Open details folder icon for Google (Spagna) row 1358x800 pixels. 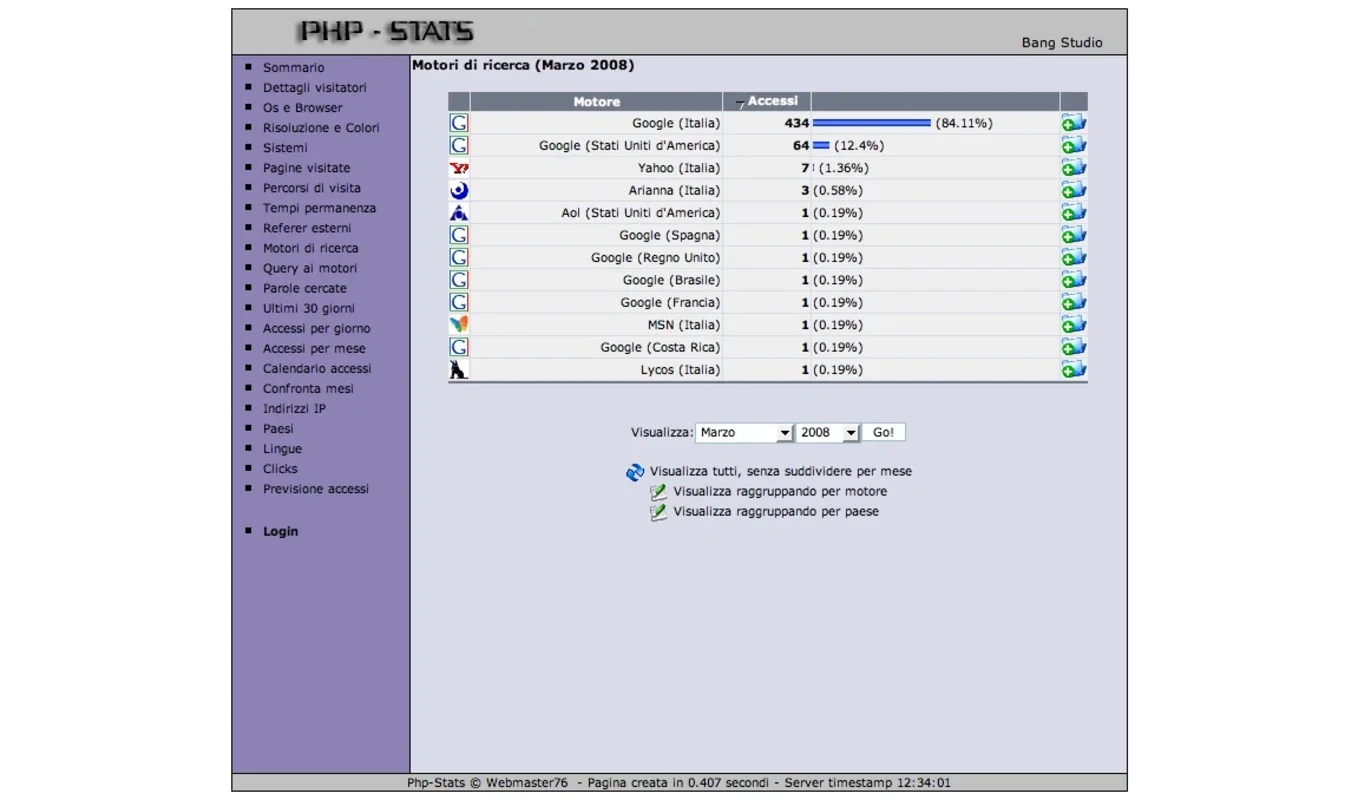(x=1073, y=235)
